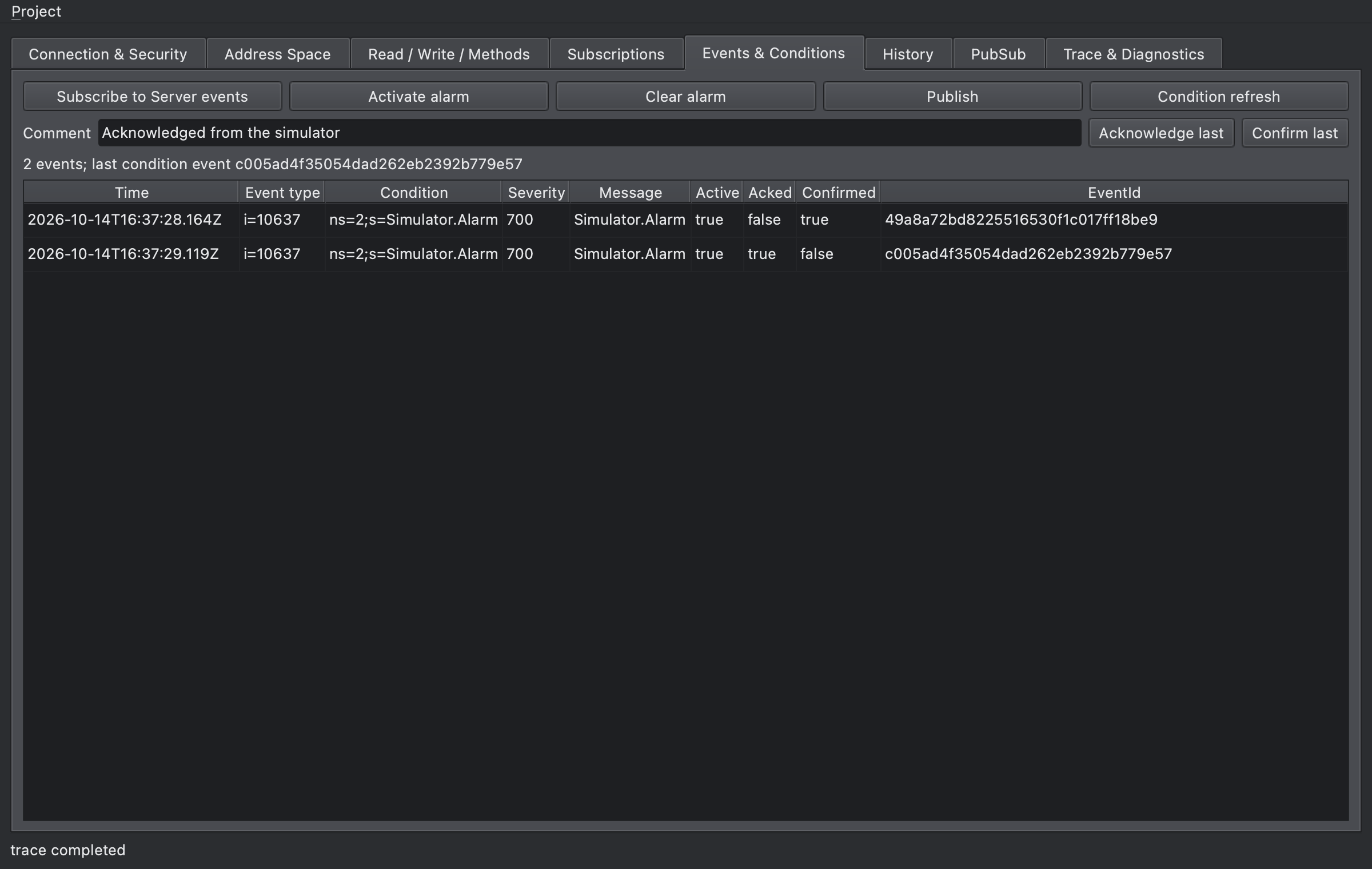This screenshot has width=1372, height=869.
Task: Click the EventId column header
Action: 1114,193
